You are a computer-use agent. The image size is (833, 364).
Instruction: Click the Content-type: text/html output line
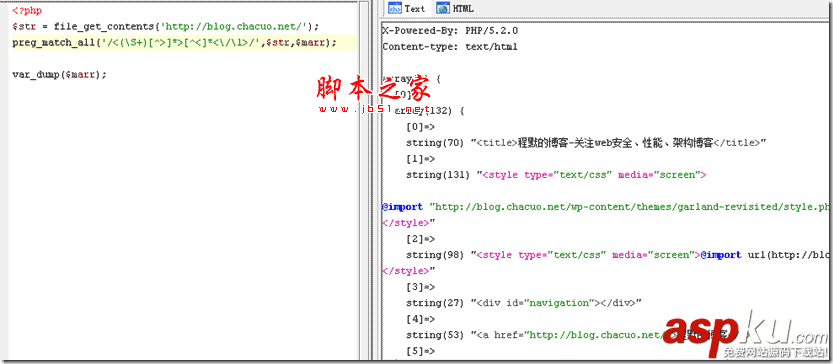[x=449, y=47]
